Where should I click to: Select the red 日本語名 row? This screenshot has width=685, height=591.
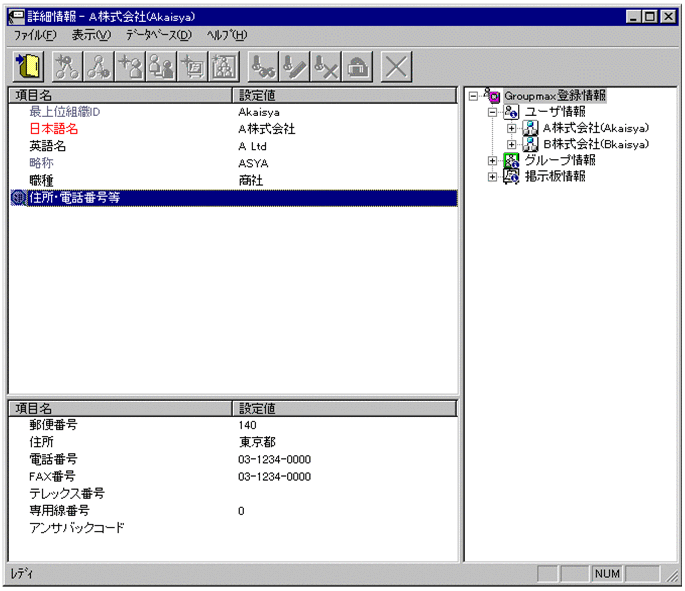233,129
